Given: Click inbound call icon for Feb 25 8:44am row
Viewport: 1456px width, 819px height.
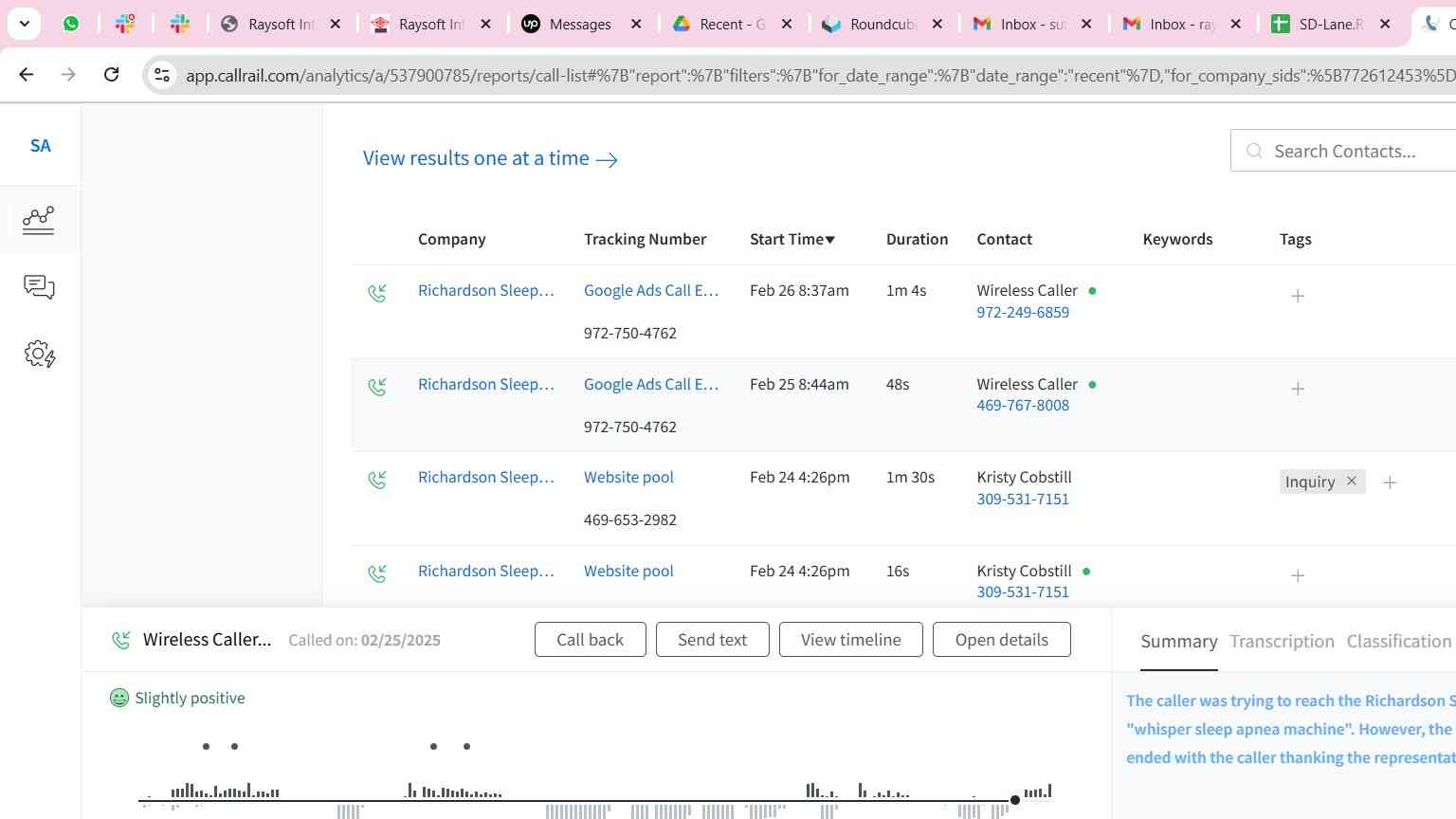Looking at the screenshot, I should click(377, 387).
